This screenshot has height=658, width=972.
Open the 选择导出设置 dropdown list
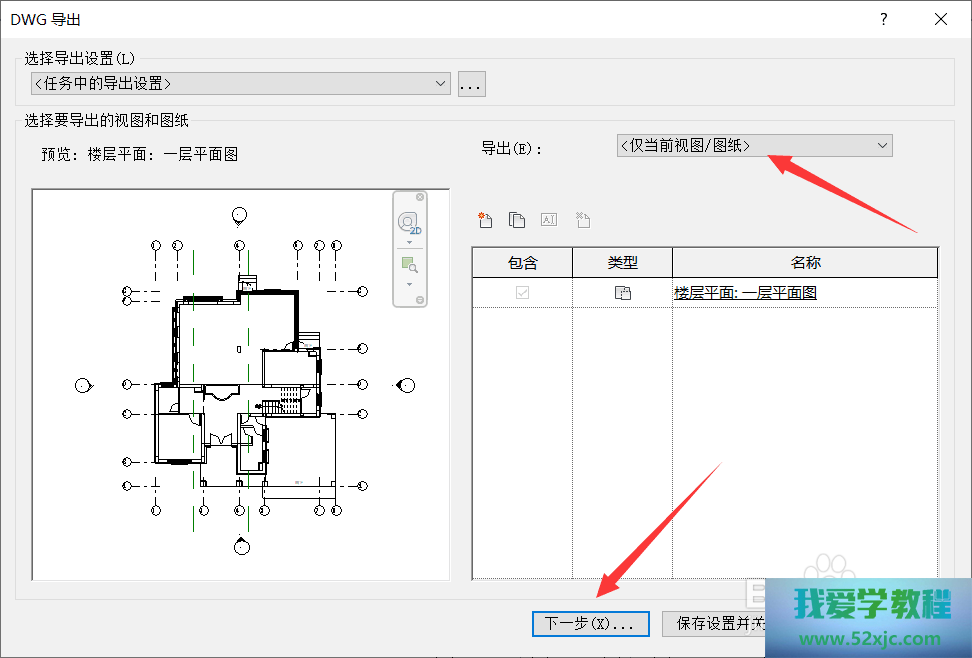(240, 84)
